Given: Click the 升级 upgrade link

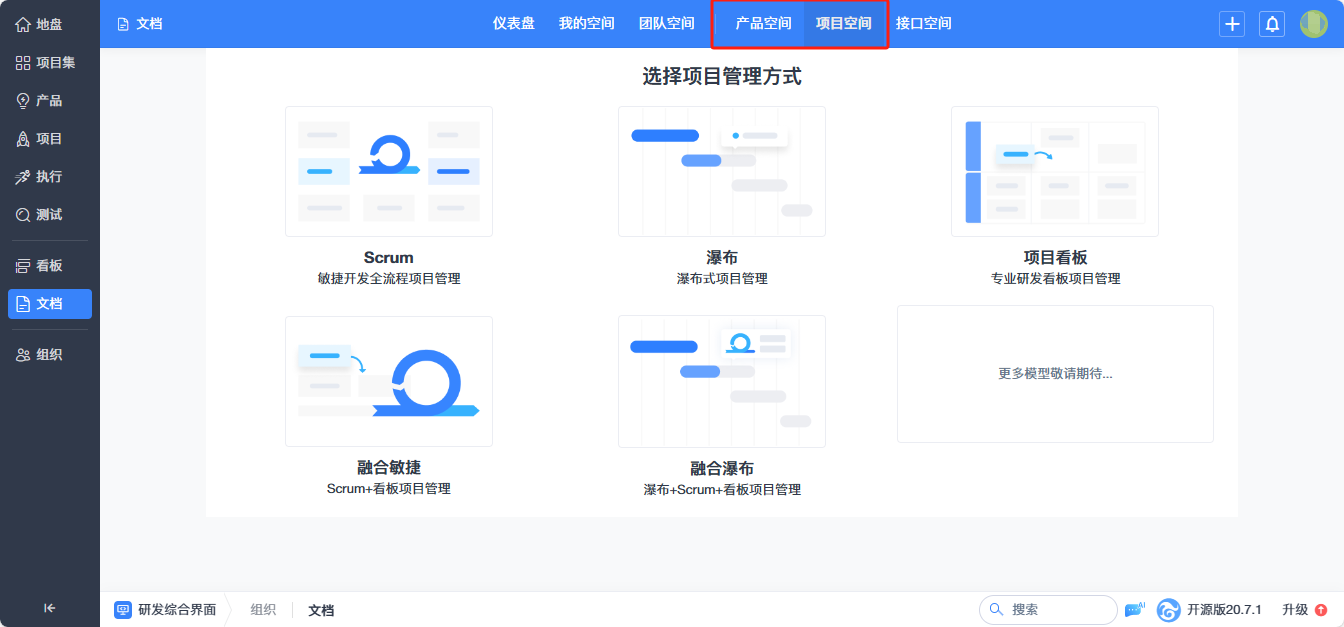Looking at the screenshot, I should coord(1295,610).
